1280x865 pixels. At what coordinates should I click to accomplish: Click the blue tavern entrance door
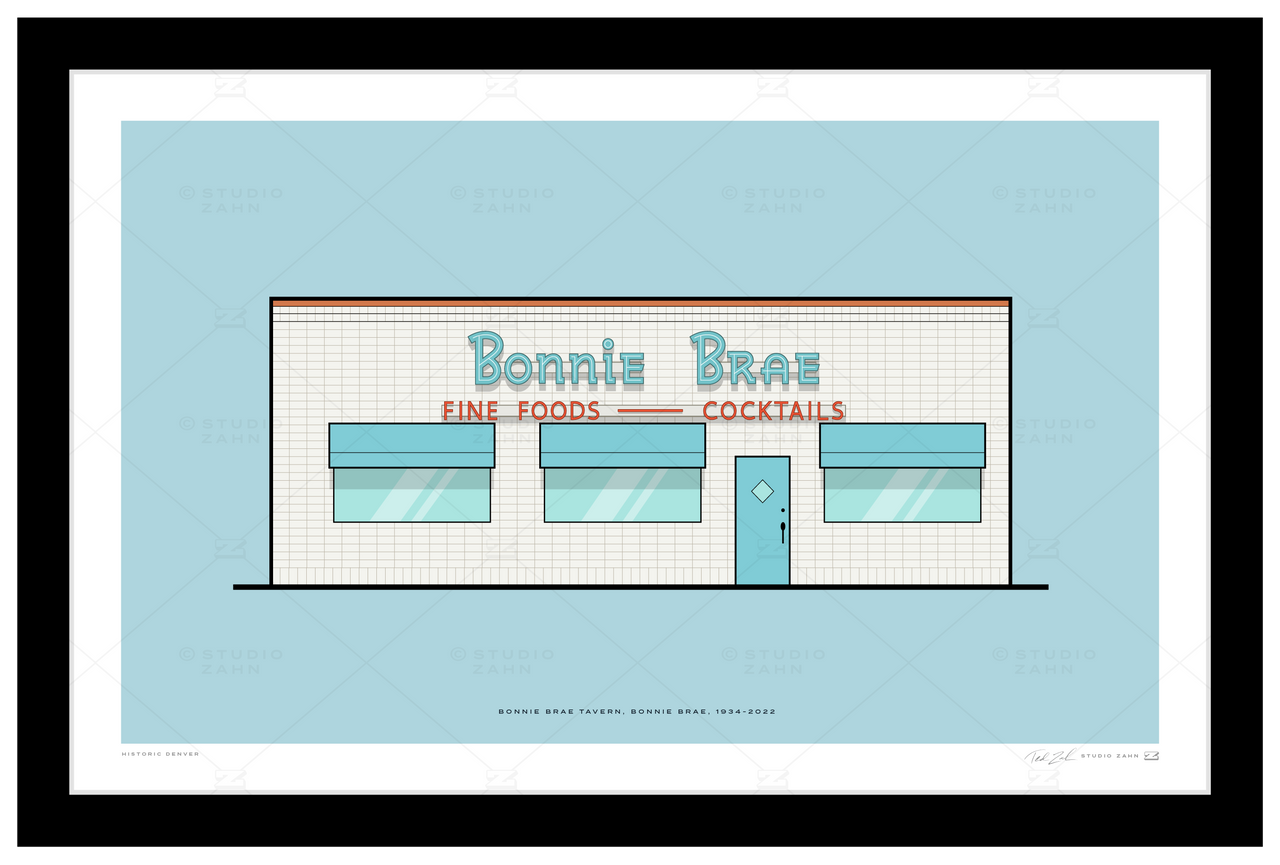(x=762, y=520)
